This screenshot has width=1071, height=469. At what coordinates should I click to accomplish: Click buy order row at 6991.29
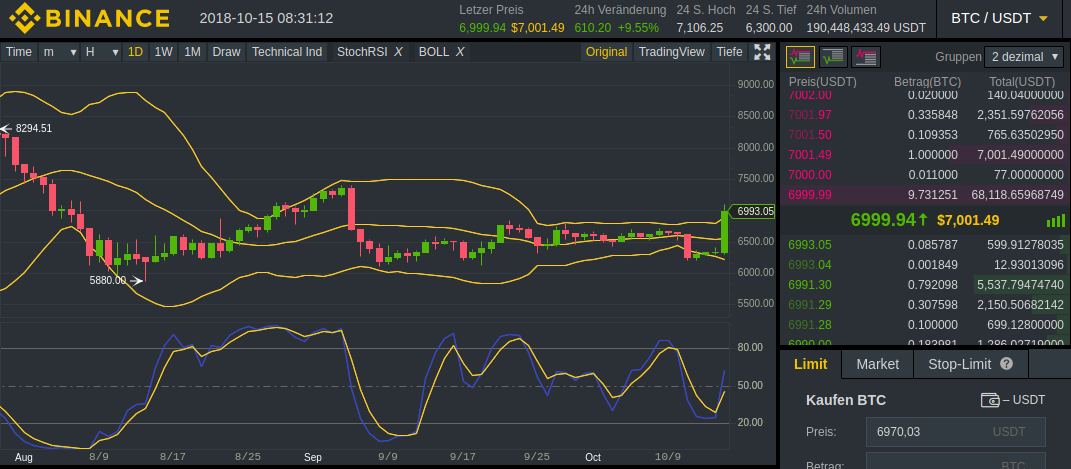926,304
